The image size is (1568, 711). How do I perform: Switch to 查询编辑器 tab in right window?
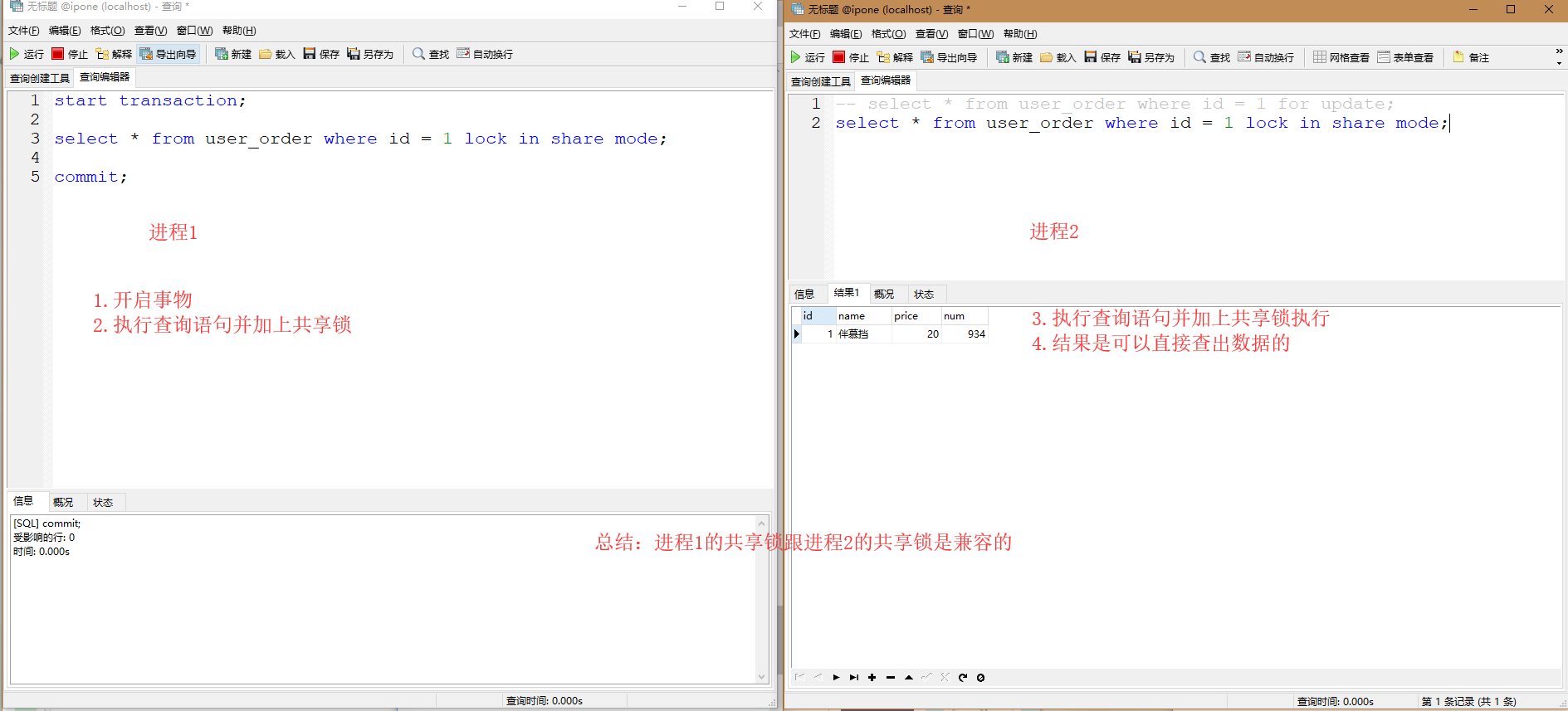[x=886, y=80]
